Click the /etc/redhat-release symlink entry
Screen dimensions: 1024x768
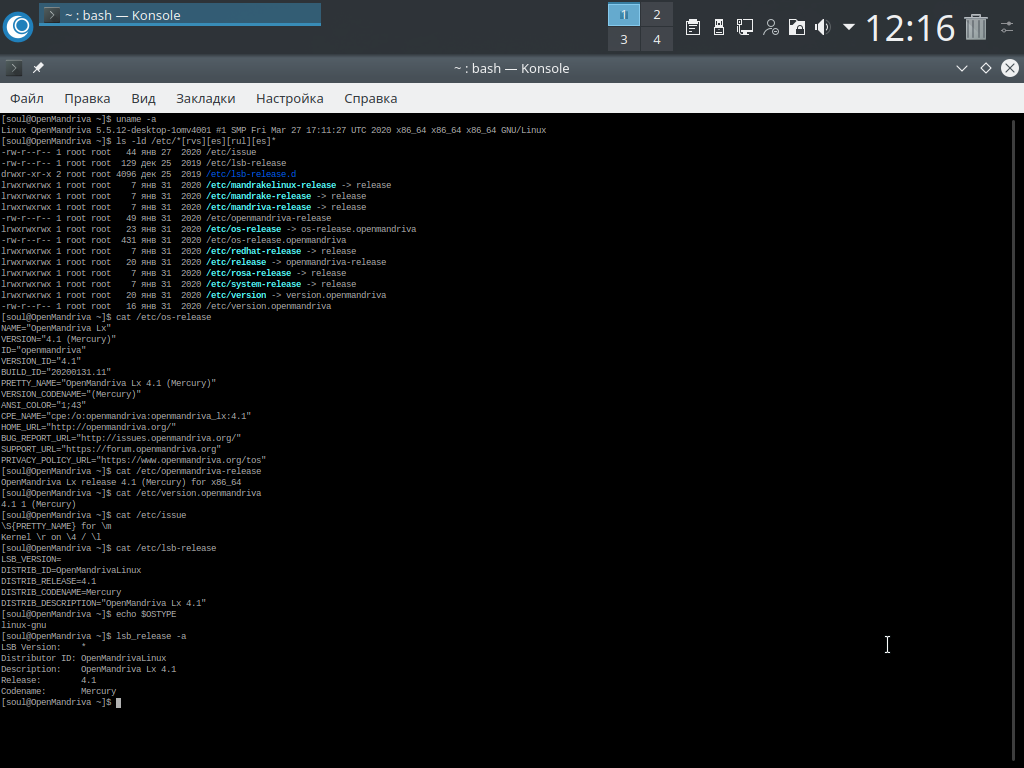click(x=253, y=251)
